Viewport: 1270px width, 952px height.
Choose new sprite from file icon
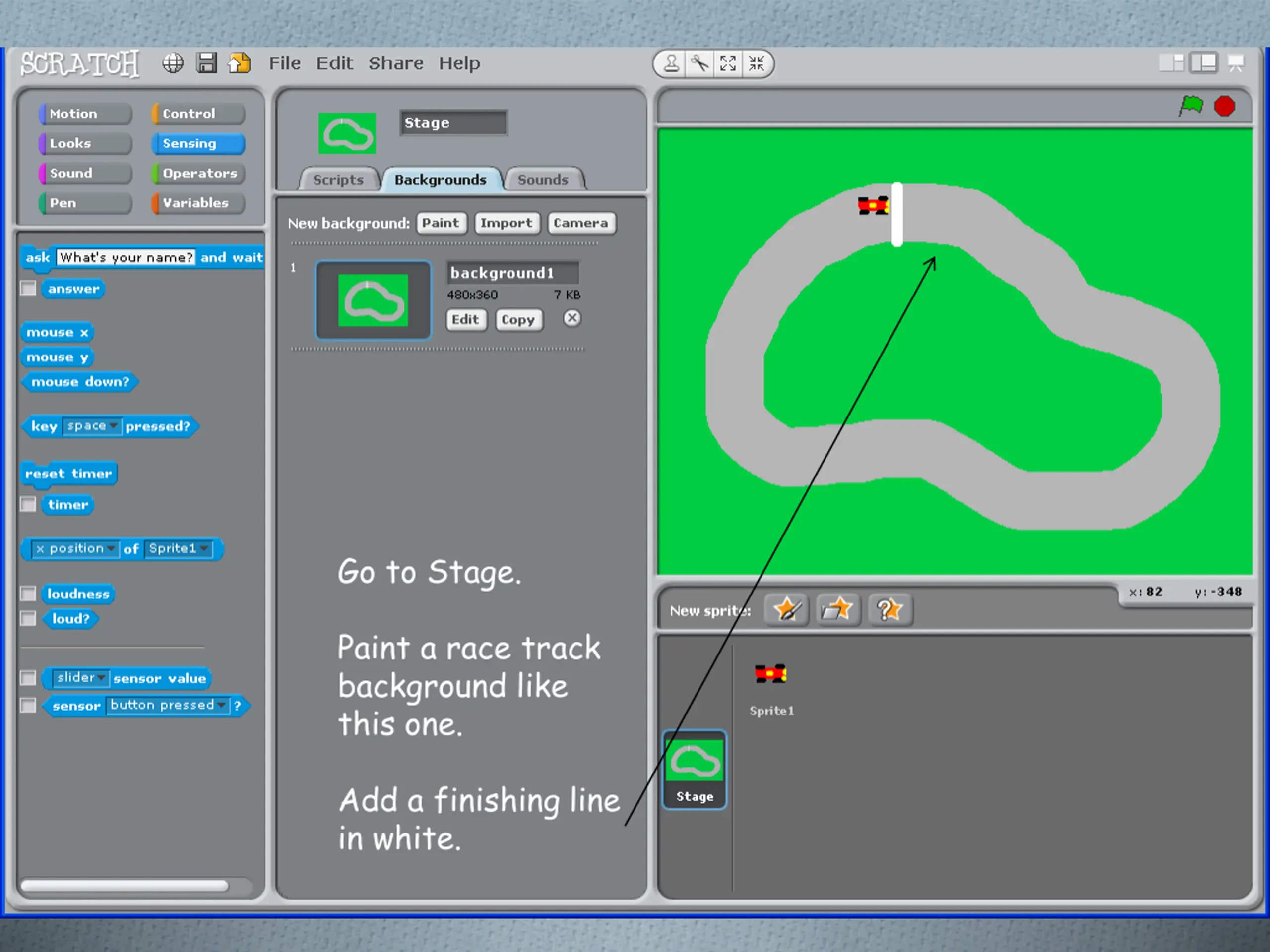[838, 609]
